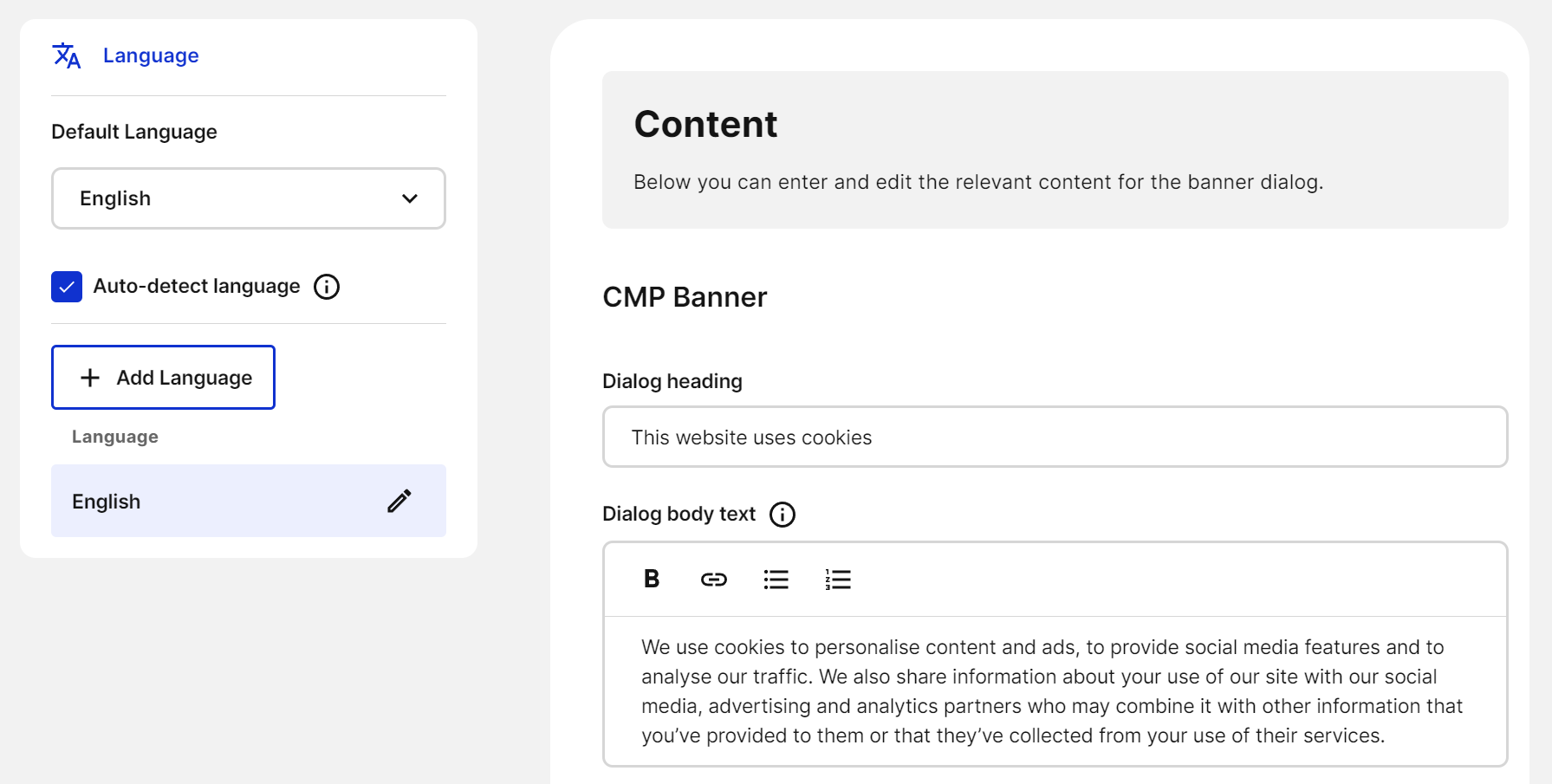Open the Language section header
Screen dimensions: 1552x784
pos(151,55)
